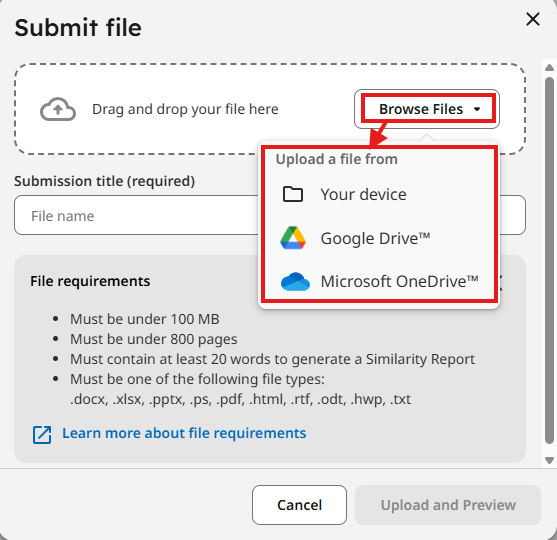Click the scrollbar down arrow
Viewport: 557px width, 540px height.
550,460
